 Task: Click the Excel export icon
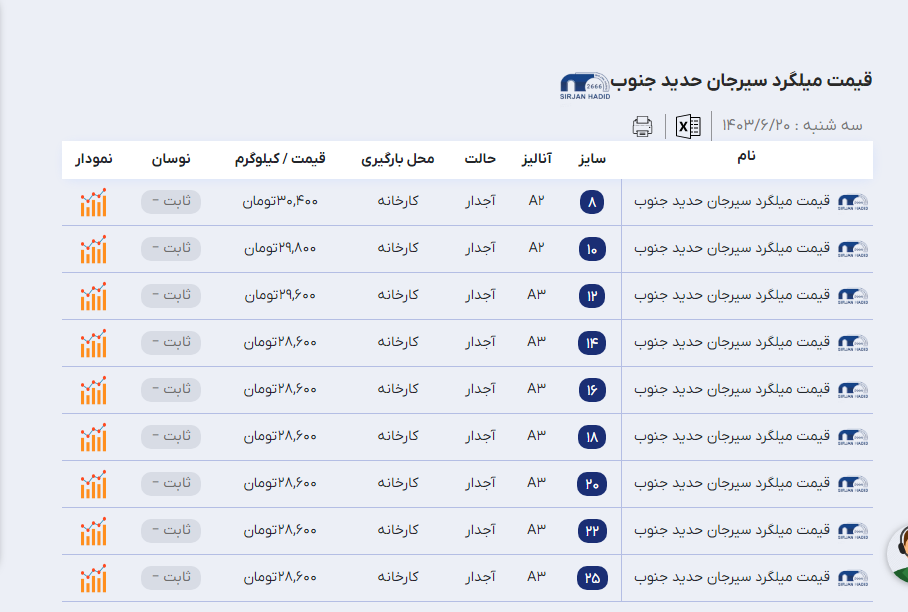coord(688,126)
